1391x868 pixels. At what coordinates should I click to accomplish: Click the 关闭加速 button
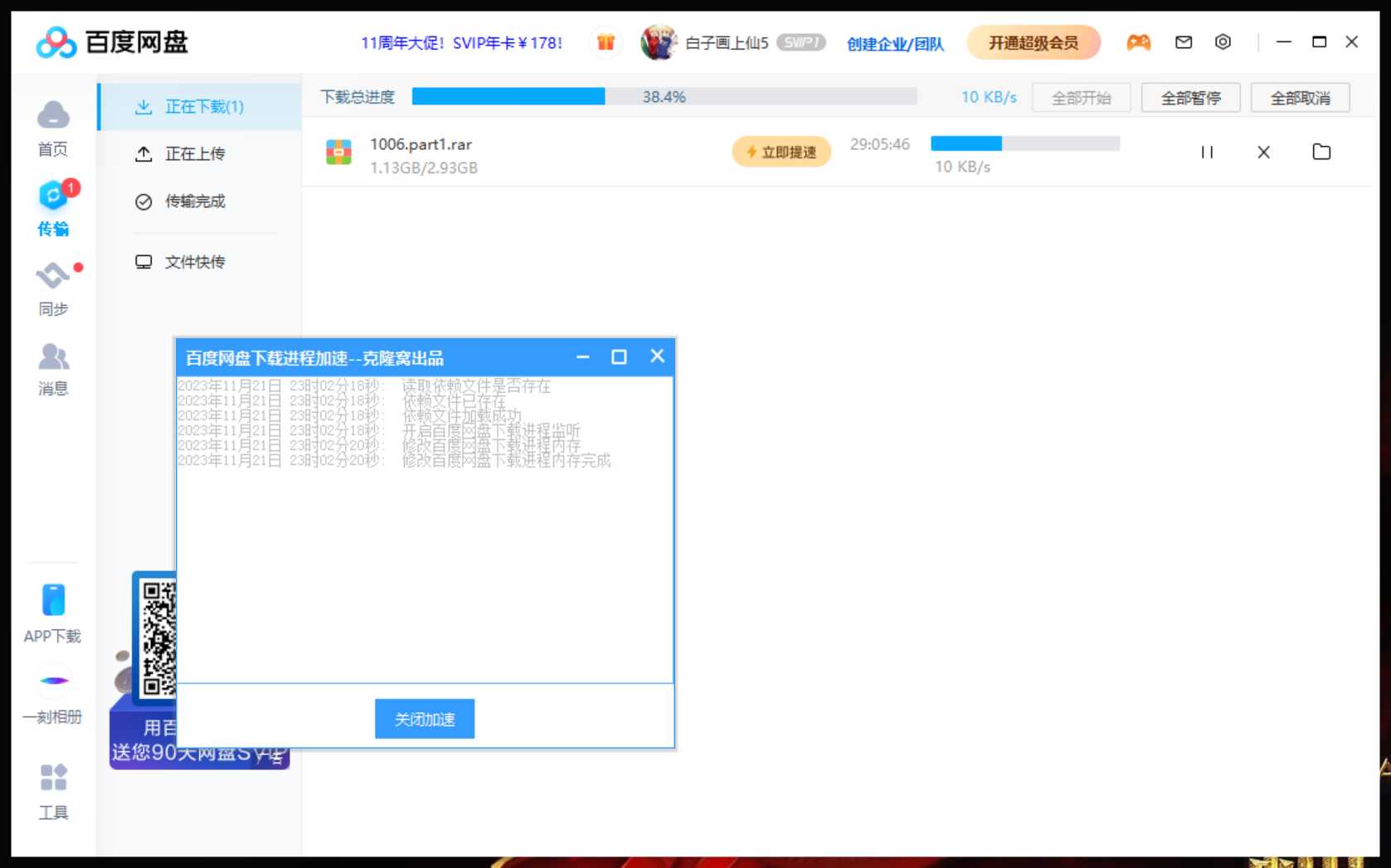click(x=425, y=719)
